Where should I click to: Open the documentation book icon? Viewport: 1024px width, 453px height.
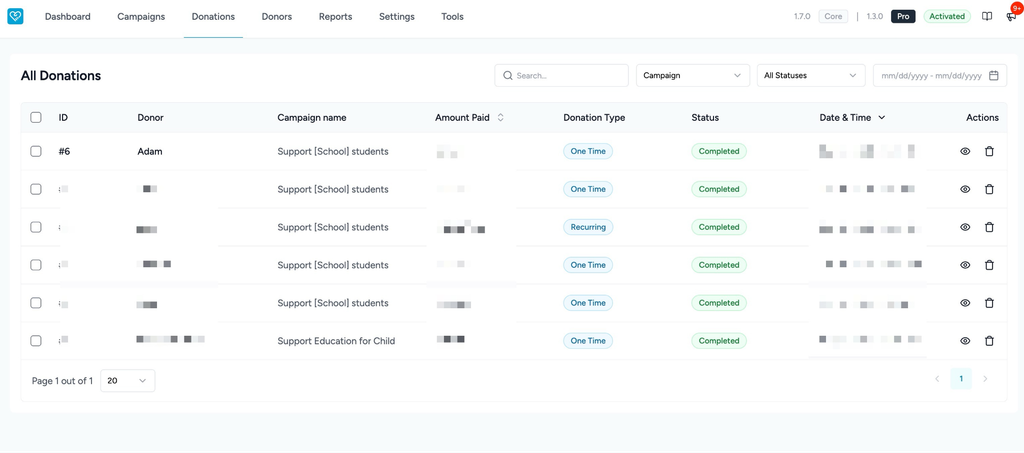[x=987, y=16]
